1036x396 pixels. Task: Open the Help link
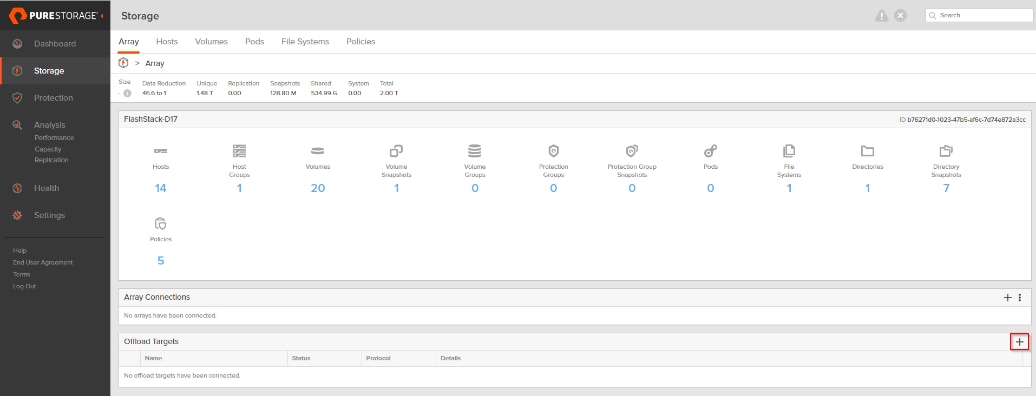[x=20, y=251]
